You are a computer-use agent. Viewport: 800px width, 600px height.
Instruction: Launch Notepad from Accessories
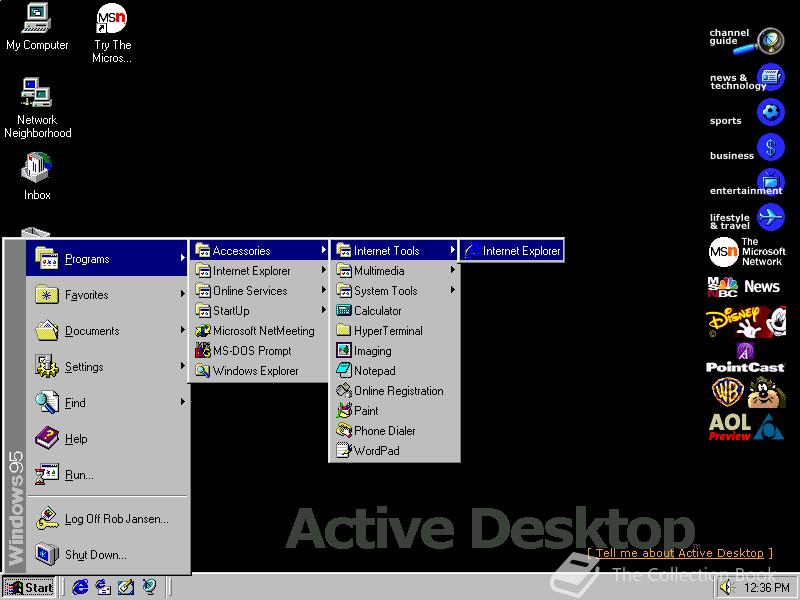tap(395, 371)
